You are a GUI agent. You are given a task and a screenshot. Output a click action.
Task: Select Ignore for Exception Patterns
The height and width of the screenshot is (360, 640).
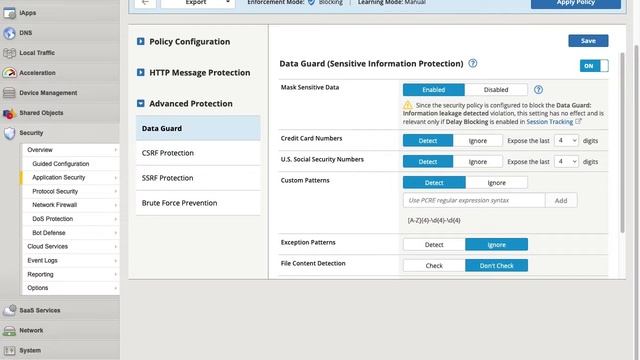(x=496, y=244)
